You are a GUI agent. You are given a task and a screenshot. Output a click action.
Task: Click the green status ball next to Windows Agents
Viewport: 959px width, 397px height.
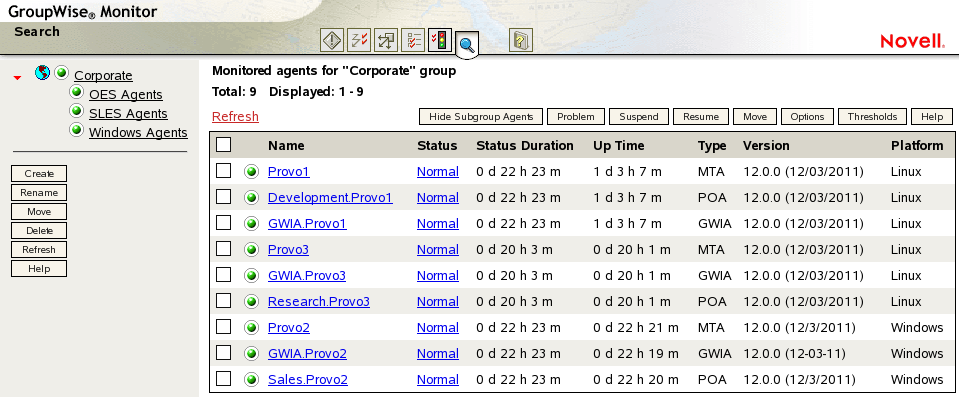(76, 130)
